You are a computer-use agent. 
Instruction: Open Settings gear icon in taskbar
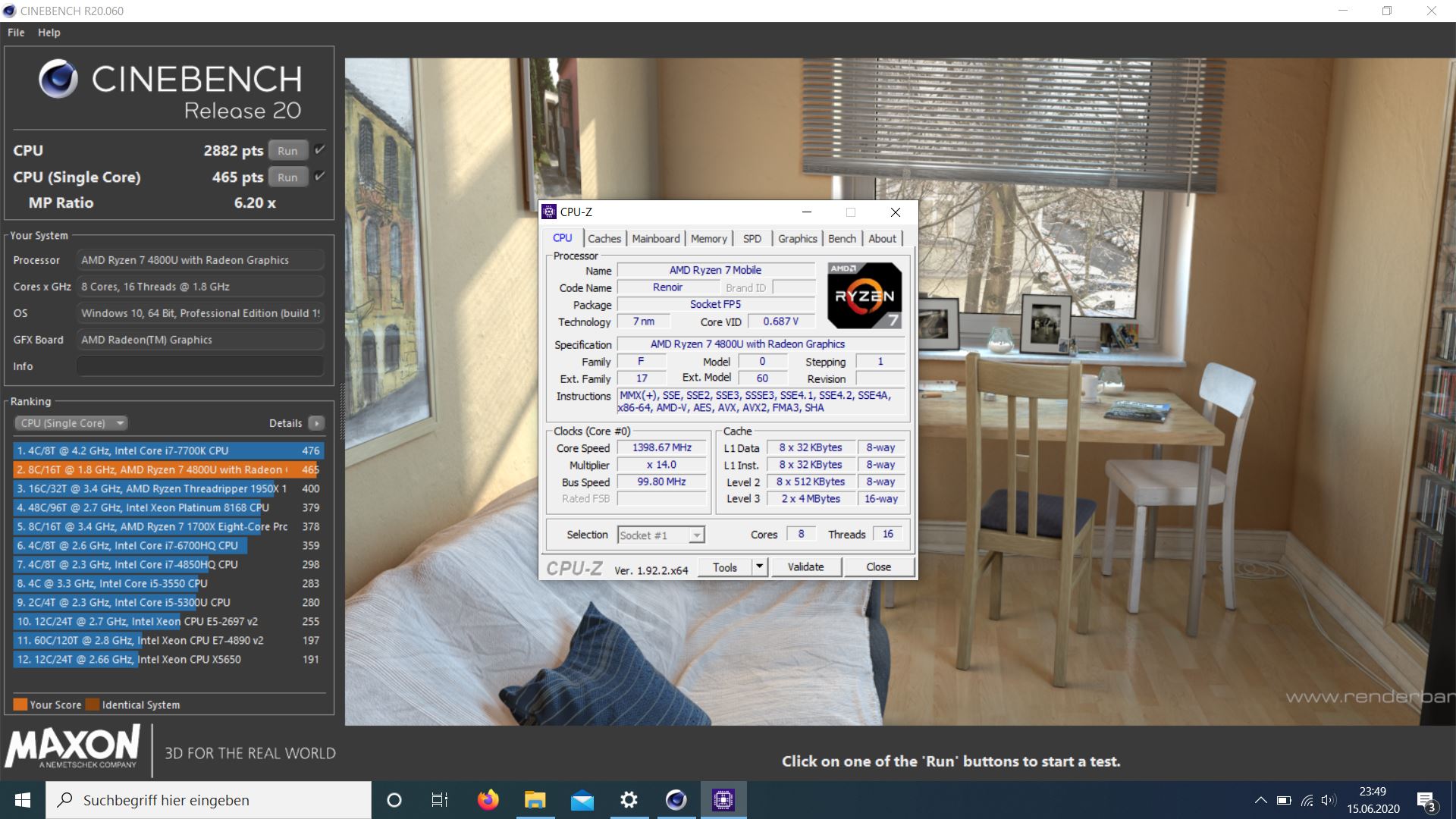coord(629,800)
